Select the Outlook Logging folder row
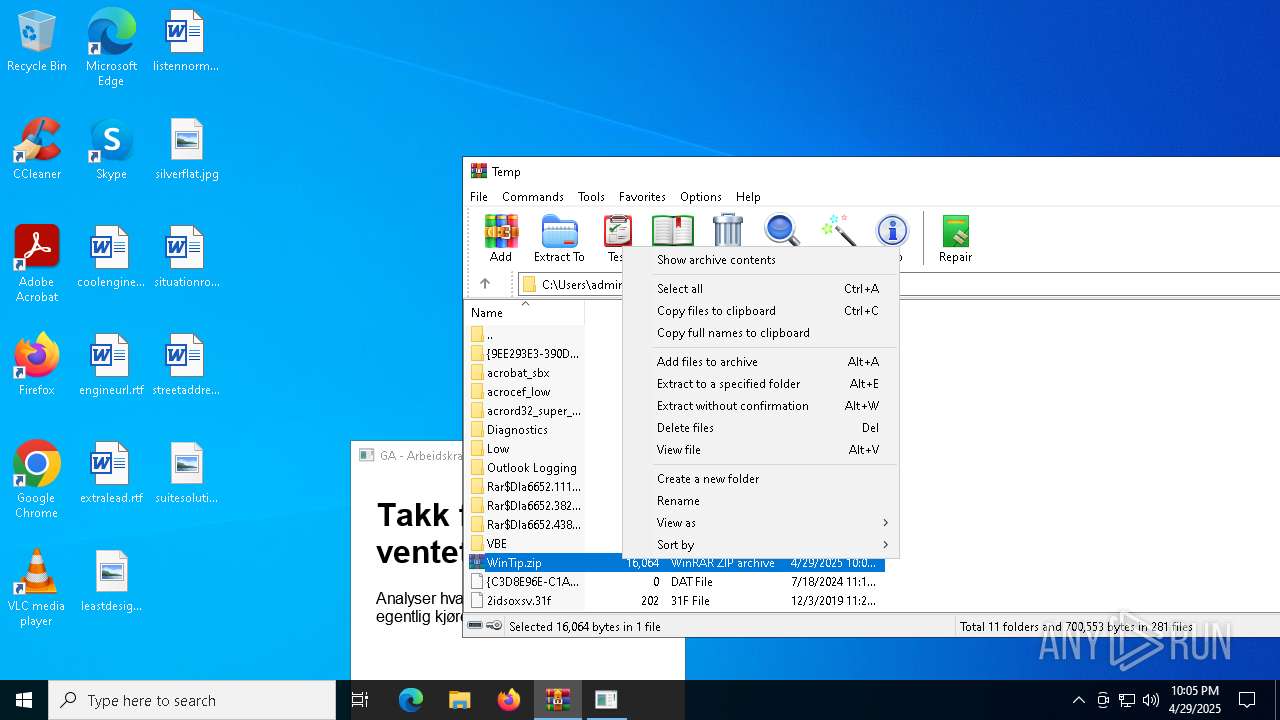This screenshot has width=1280, height=720. [x=525, y=467]
